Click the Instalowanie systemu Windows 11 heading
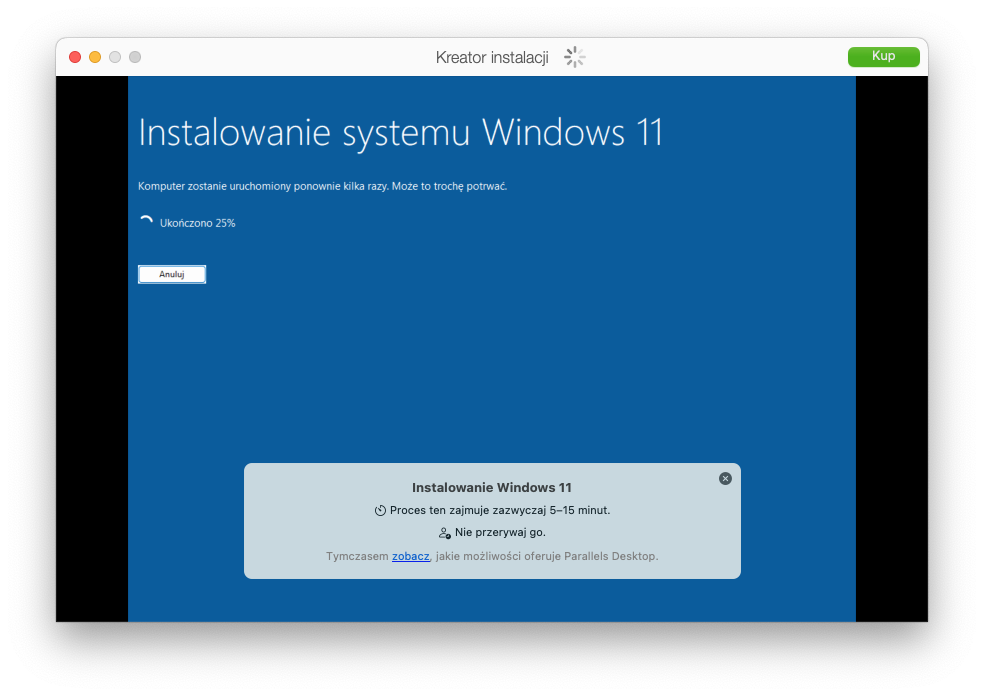 (400, 133)
